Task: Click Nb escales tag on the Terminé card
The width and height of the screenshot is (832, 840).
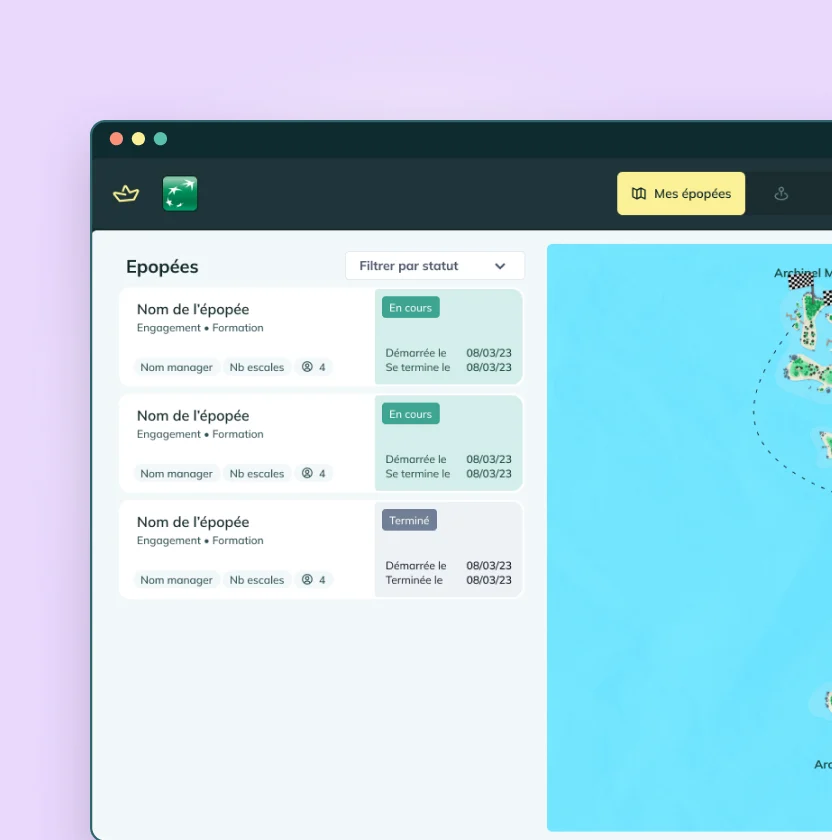Action: 257,580
